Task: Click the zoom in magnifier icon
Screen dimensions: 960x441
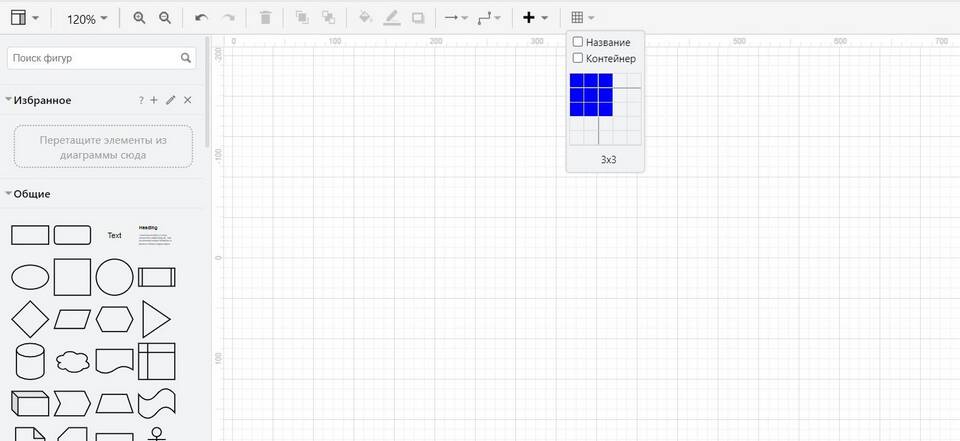Action: (140, 18)
